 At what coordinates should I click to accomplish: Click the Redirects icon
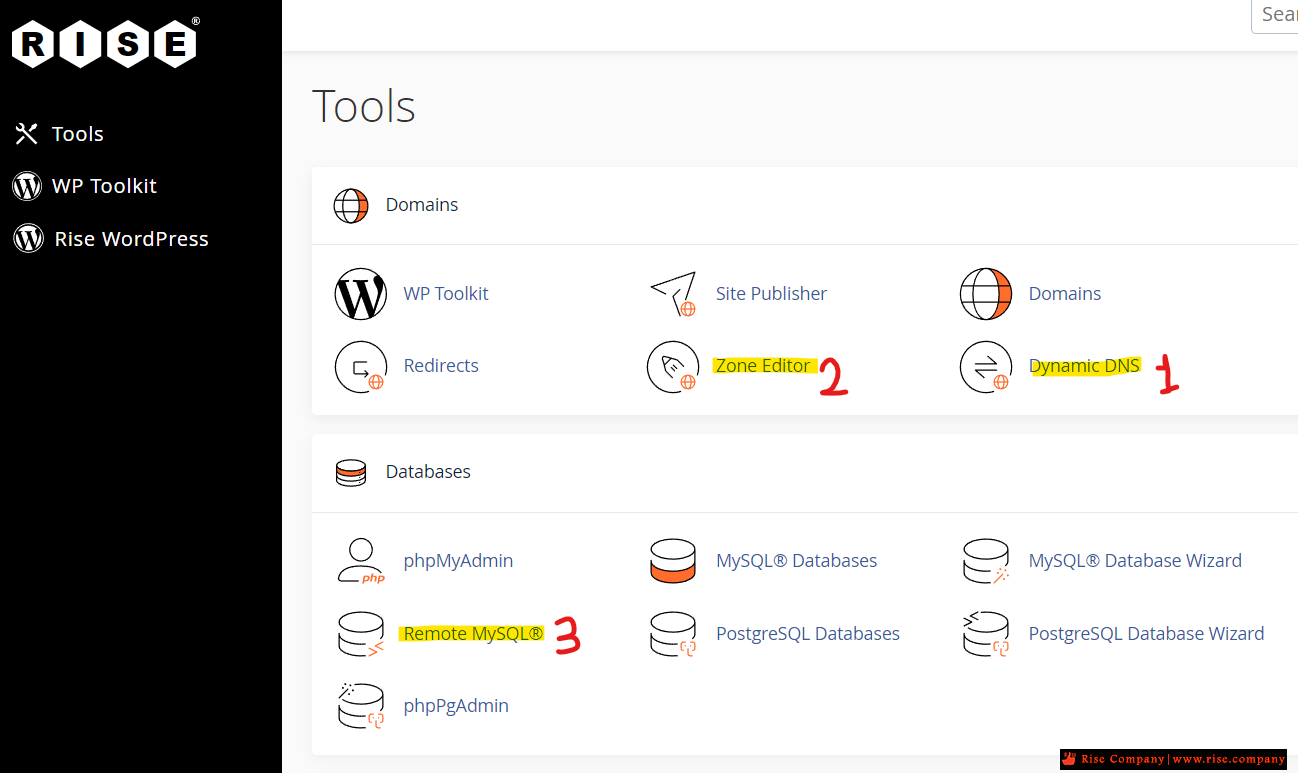click(360, 366)
